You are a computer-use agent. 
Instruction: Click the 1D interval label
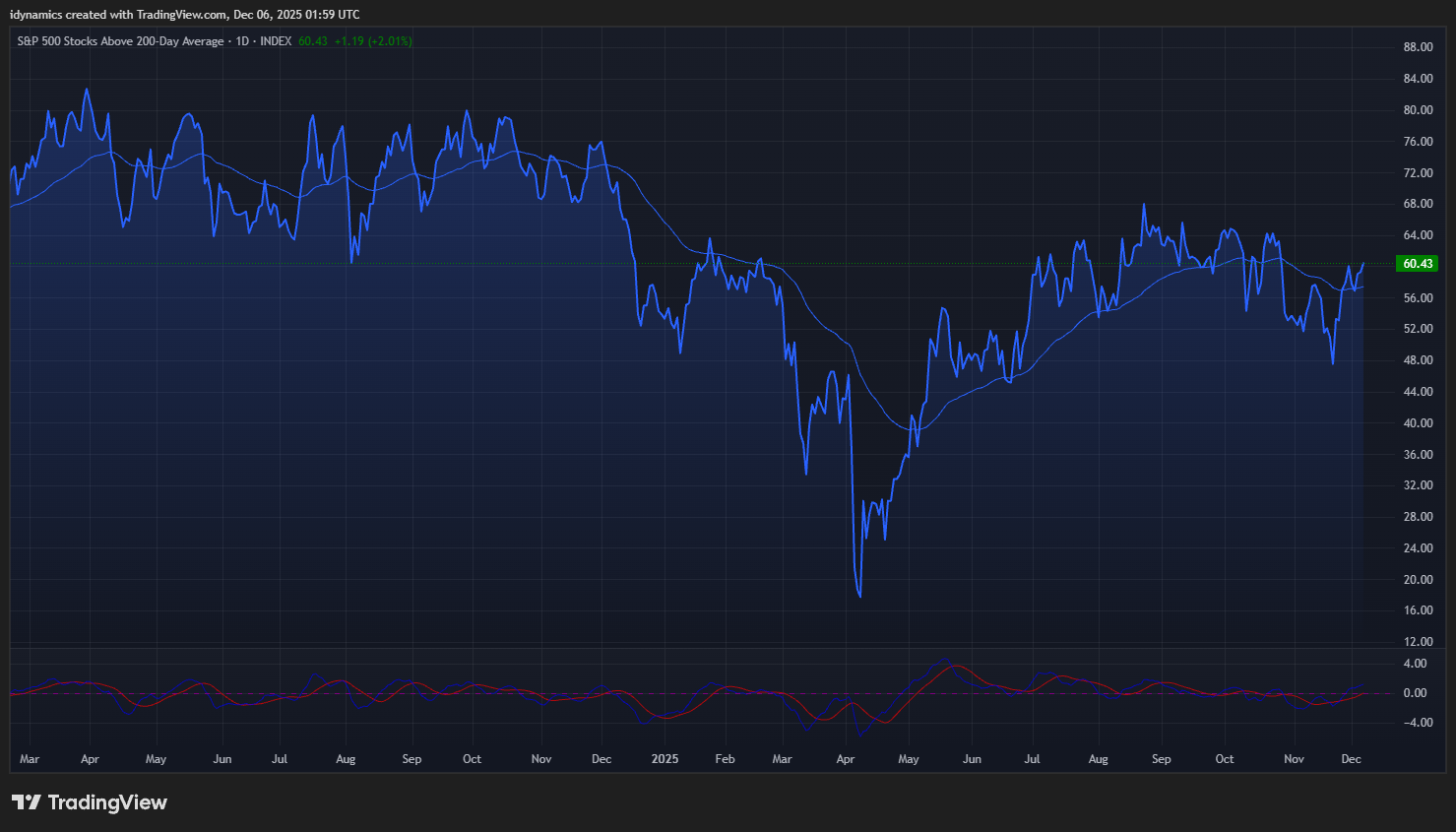(x=242, y=41)
